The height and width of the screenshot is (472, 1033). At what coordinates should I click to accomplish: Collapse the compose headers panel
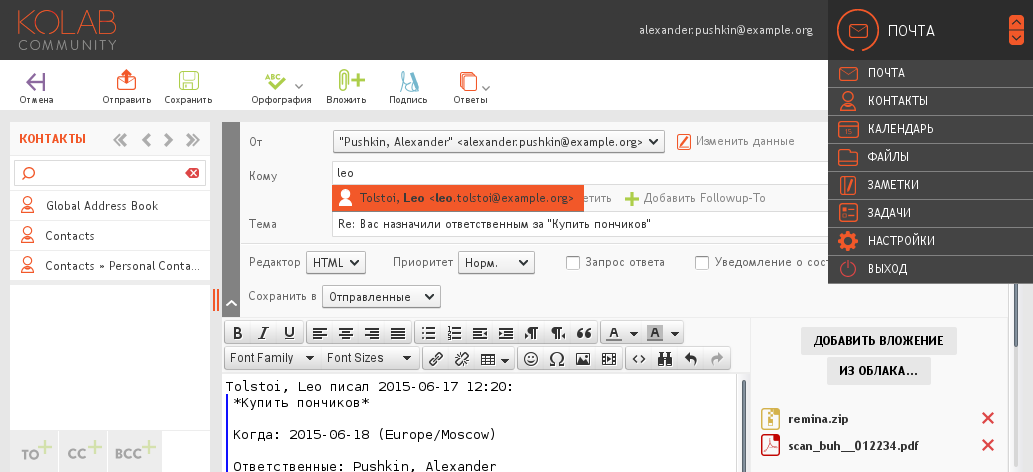(231, 303)
